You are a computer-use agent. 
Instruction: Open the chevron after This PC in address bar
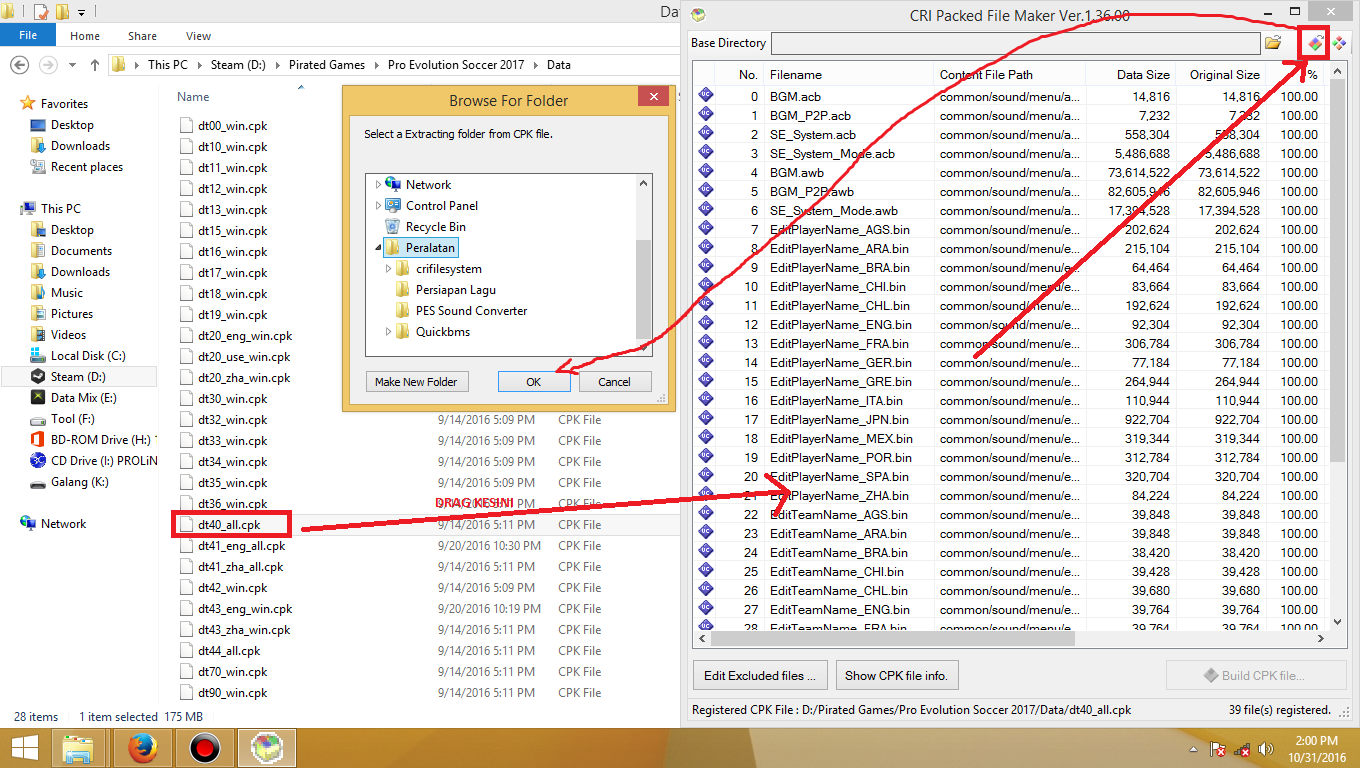[198, 65]
